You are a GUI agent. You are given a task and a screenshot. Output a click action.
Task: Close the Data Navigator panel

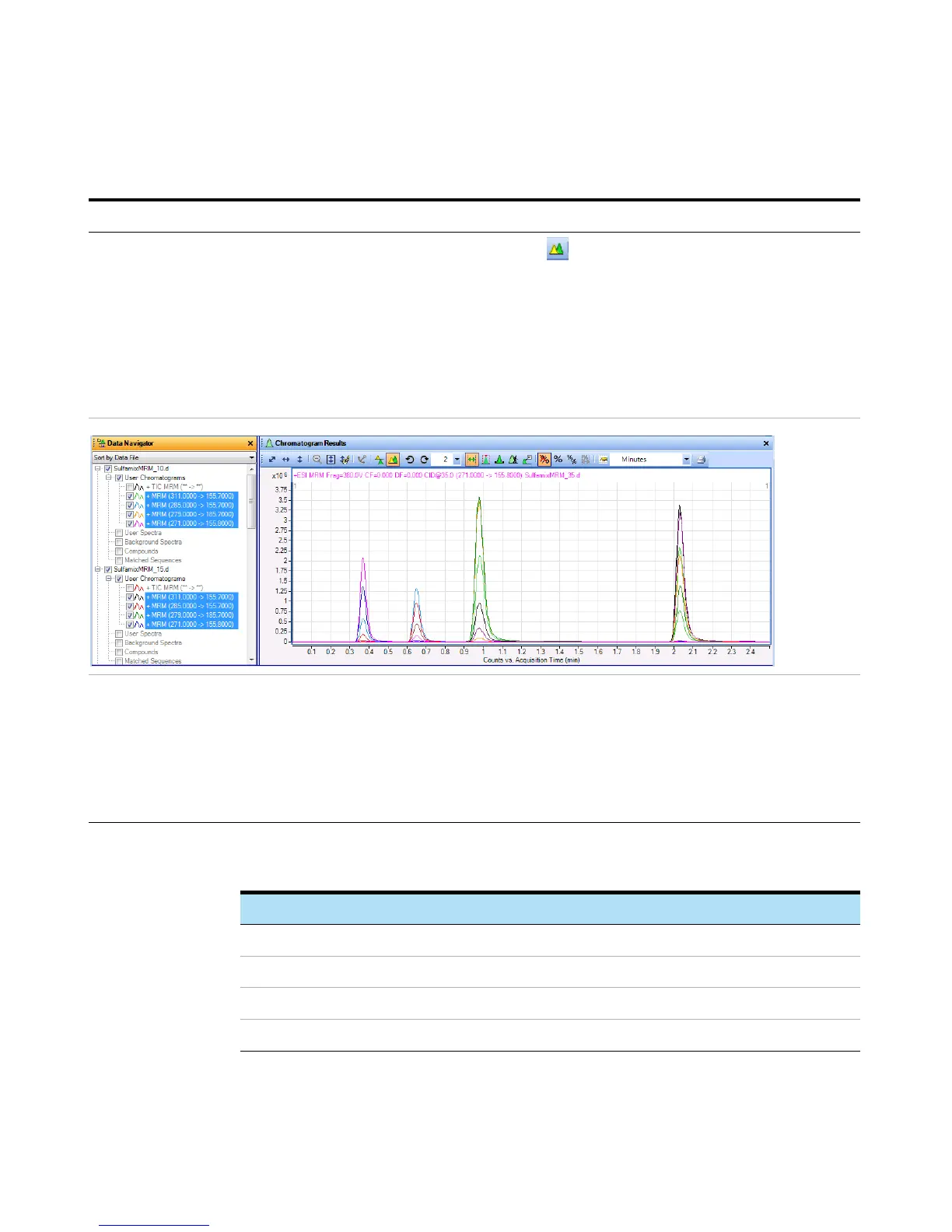(x=250, y=443)
